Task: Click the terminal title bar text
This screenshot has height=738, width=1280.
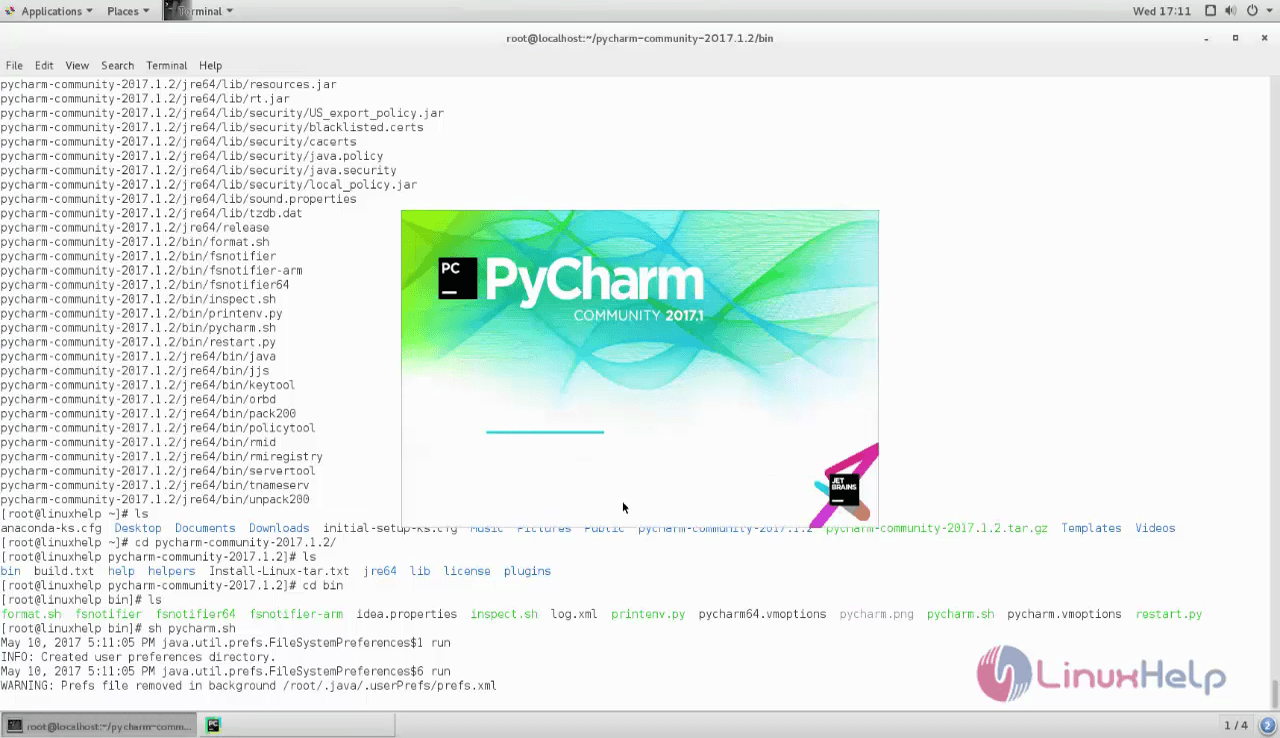Action: tap(640, 38)
